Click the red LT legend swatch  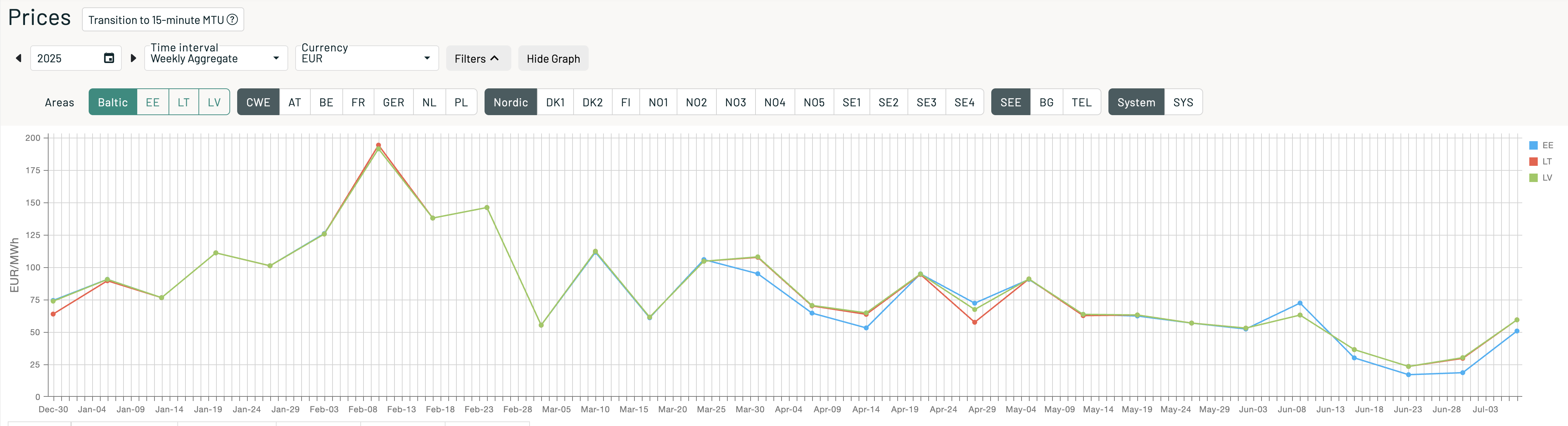tap(1533, 162)
